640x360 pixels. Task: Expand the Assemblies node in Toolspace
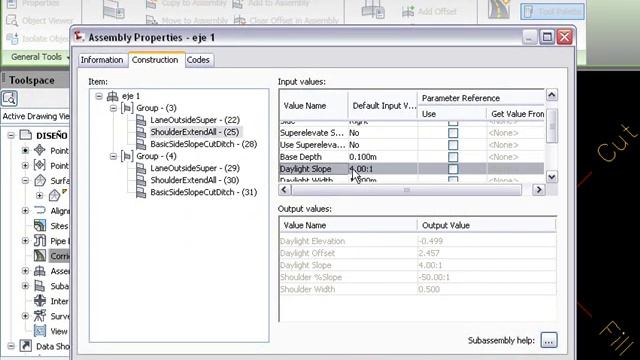pos(25,271)
